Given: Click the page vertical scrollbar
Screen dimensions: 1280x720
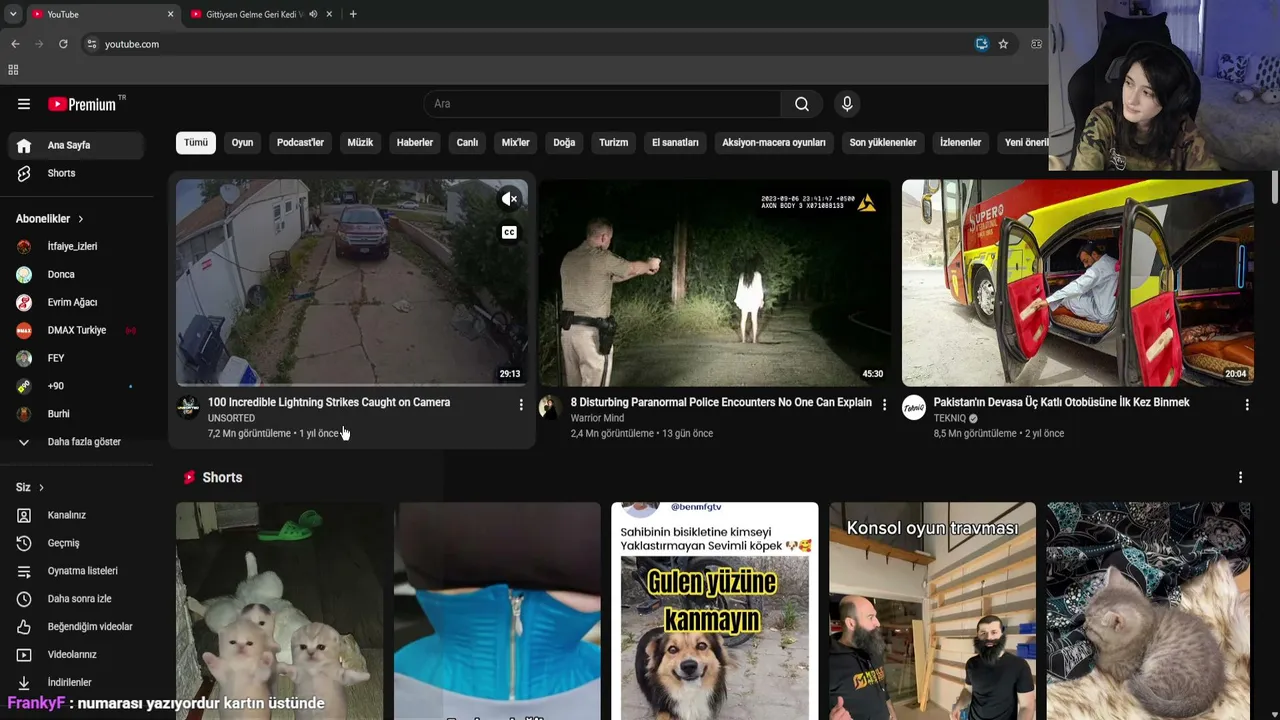Looking at the screenshot, I should pos(1274,186).
